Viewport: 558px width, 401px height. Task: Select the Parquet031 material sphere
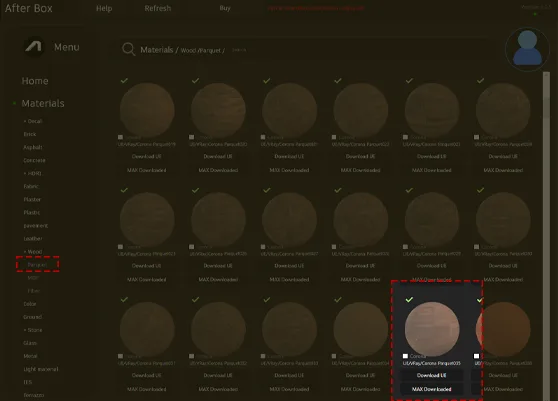coord(147,329)
